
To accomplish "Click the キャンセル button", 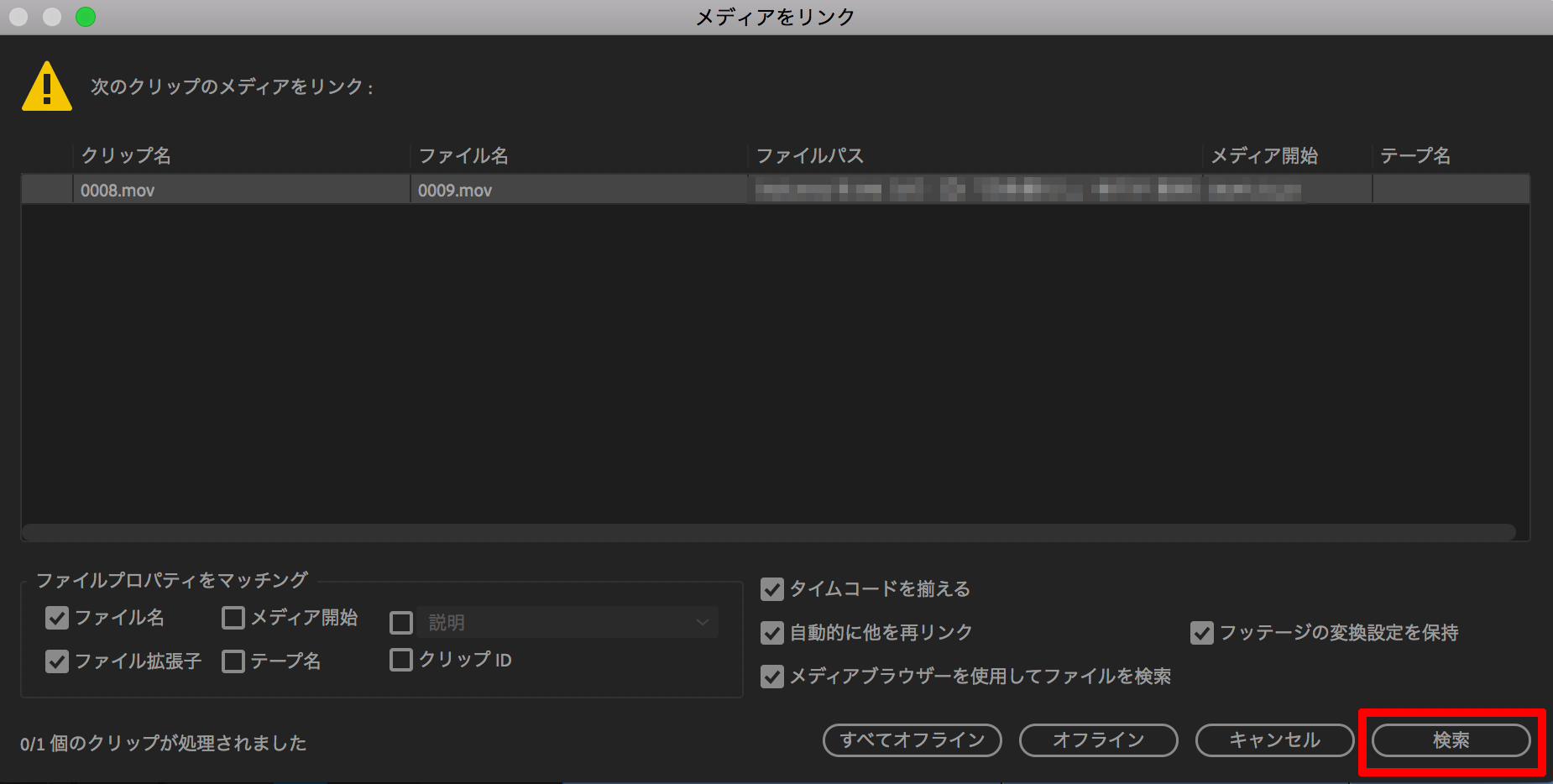I will pos(1273,740).
